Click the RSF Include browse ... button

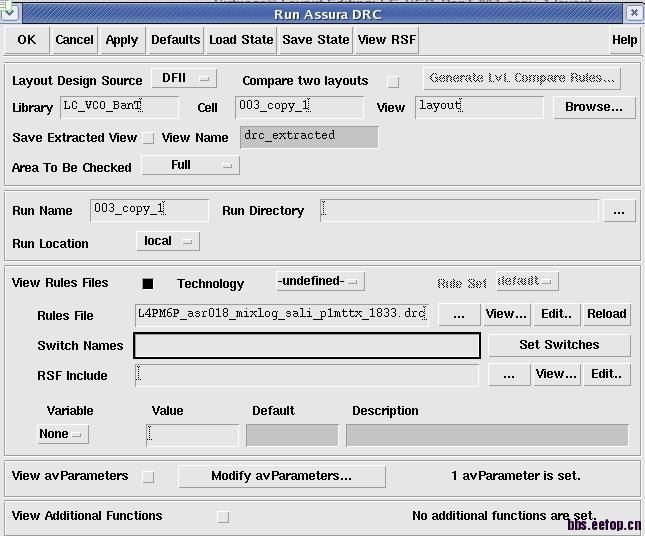coord(509,375)
